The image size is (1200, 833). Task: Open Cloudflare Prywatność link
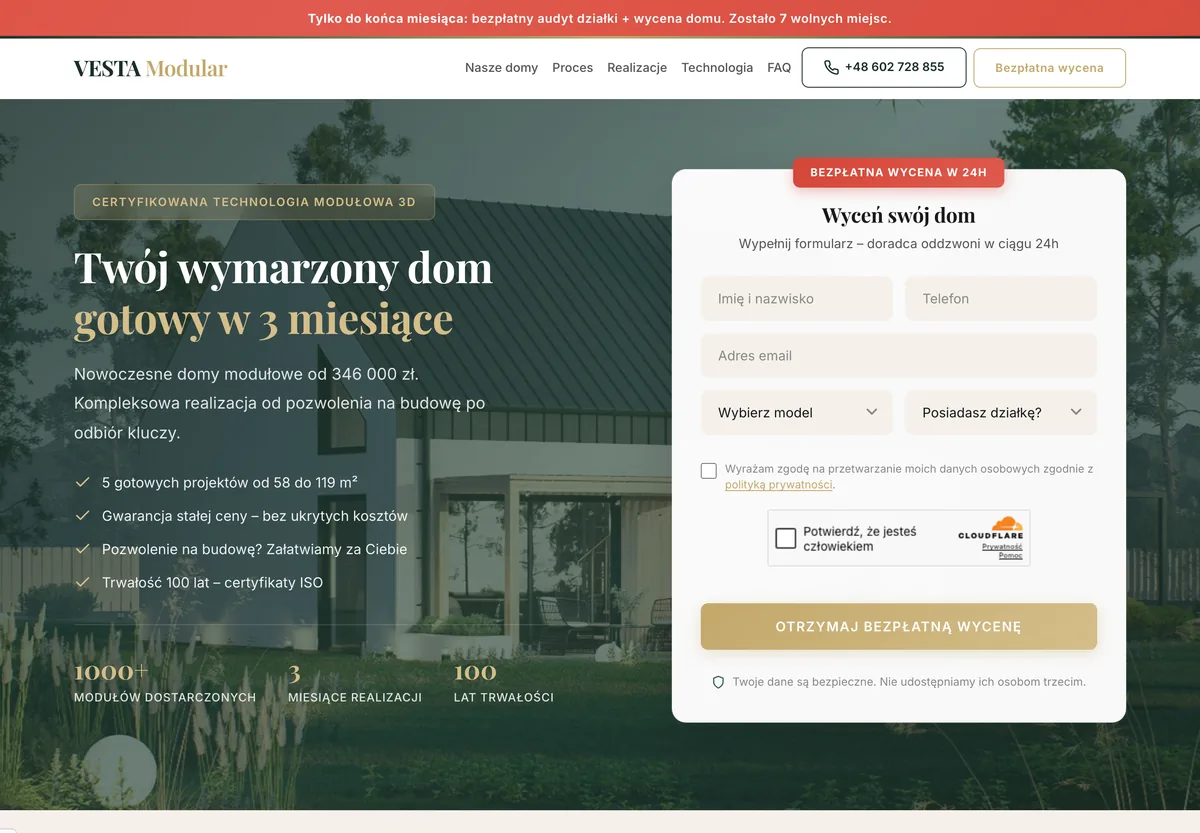point(1002,547)
